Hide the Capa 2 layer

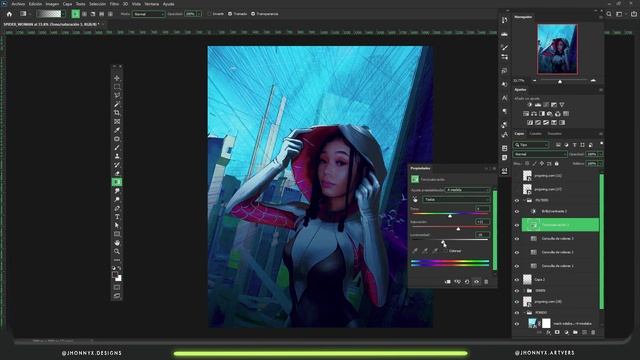pyautogui.click(x=517, y=280)
